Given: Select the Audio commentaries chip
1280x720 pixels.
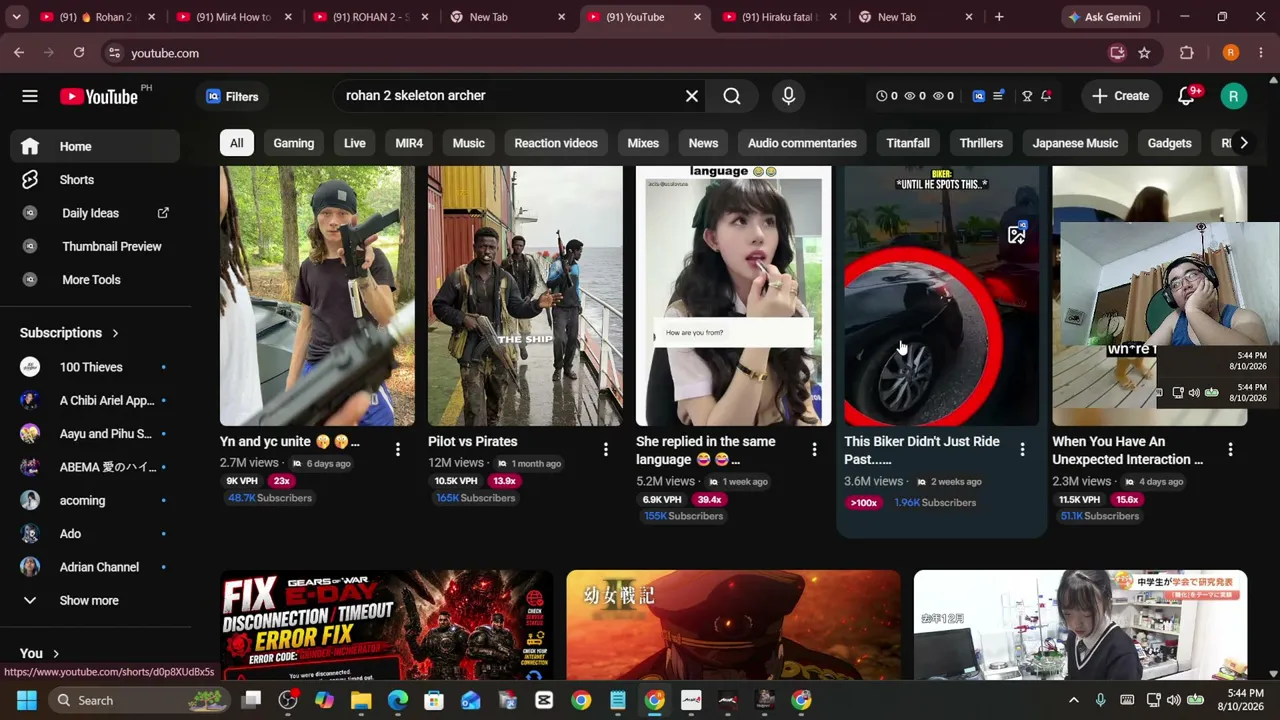Looking at the screenshot, I should pos(802,143).
